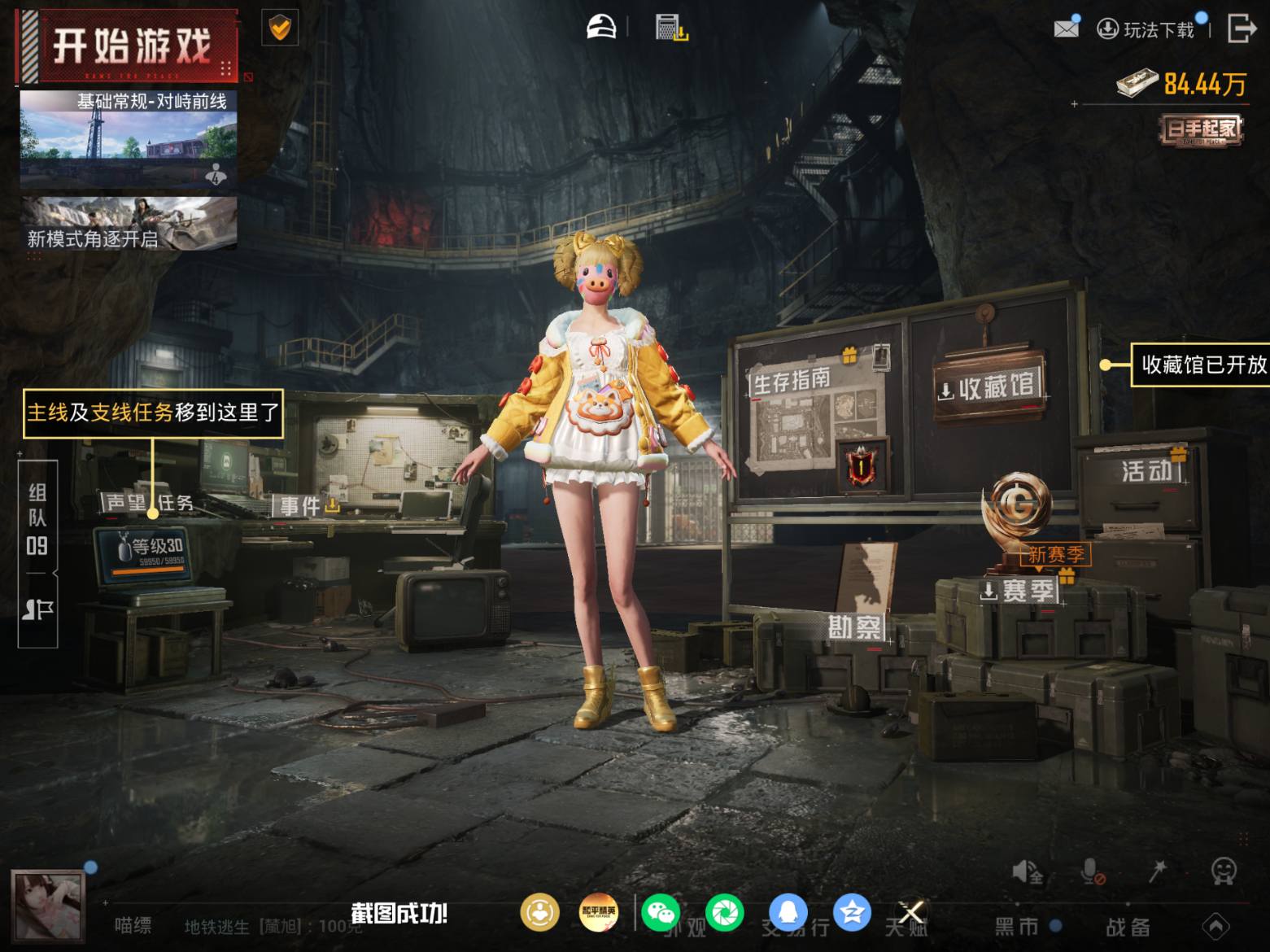Open the 赛季 season entry
Screen dimensions: 1270x952
[1019, 591]
